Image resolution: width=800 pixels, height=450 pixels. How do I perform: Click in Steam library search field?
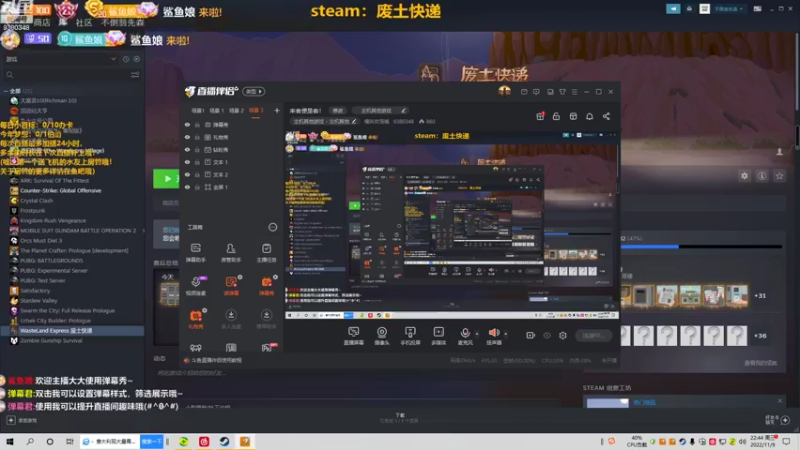66,75
